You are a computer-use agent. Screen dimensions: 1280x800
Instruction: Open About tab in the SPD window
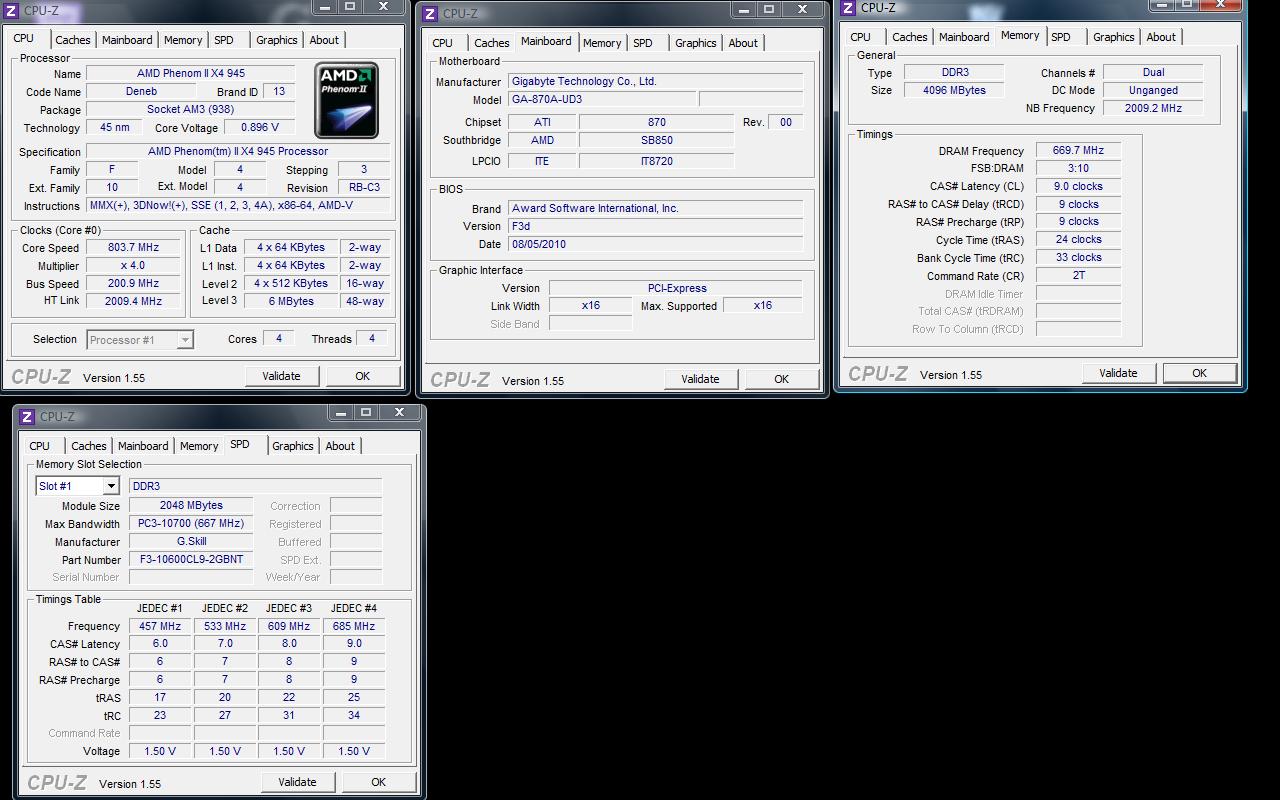pos(340,446)
